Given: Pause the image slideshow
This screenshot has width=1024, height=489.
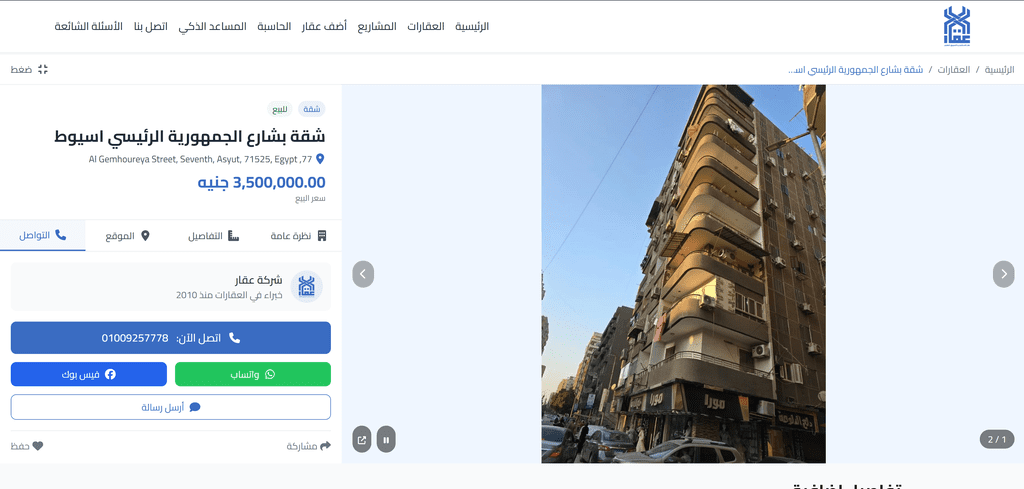Looking at the screenshot, I should 386,439.
